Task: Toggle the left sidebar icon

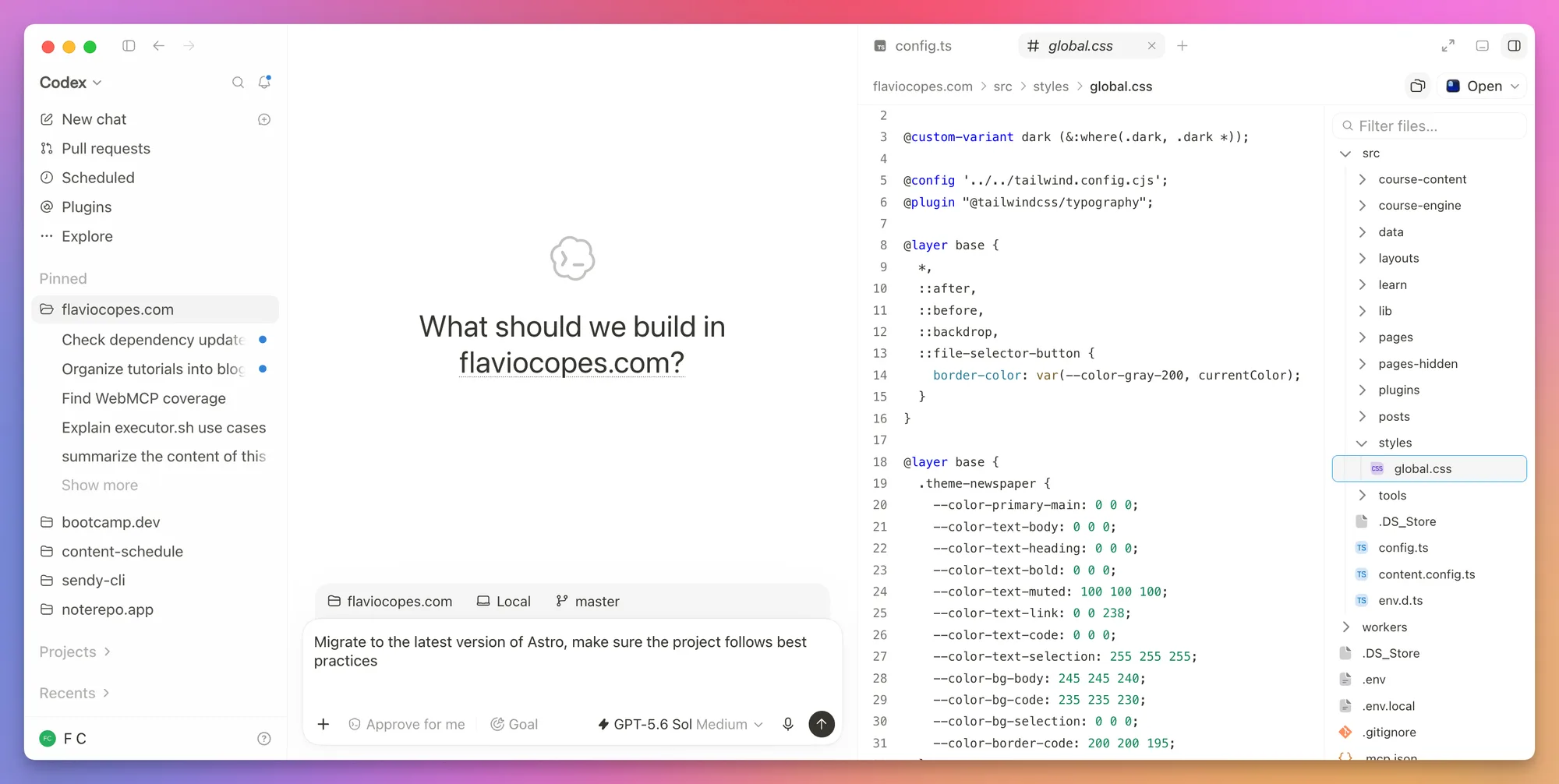Action: (x=129, y=46)
